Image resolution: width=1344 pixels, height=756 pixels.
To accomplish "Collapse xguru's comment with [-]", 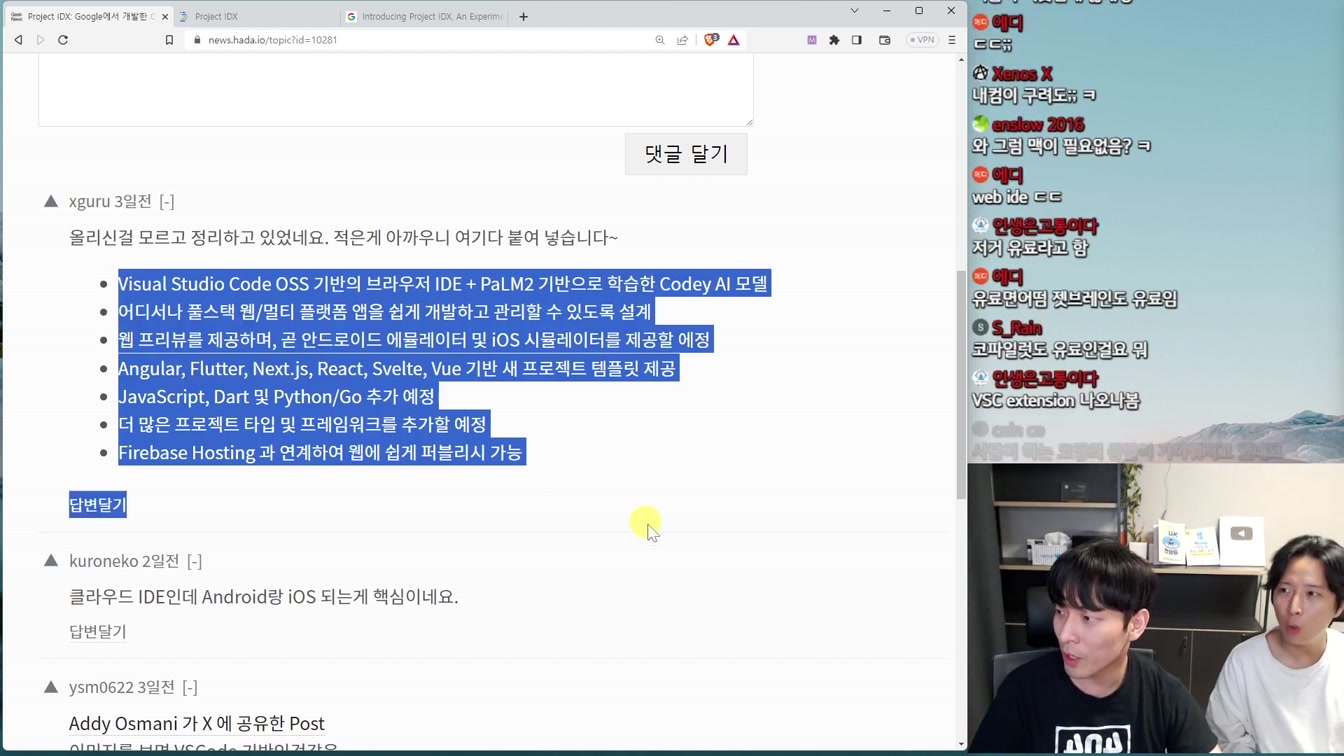I will pos(167,202).
